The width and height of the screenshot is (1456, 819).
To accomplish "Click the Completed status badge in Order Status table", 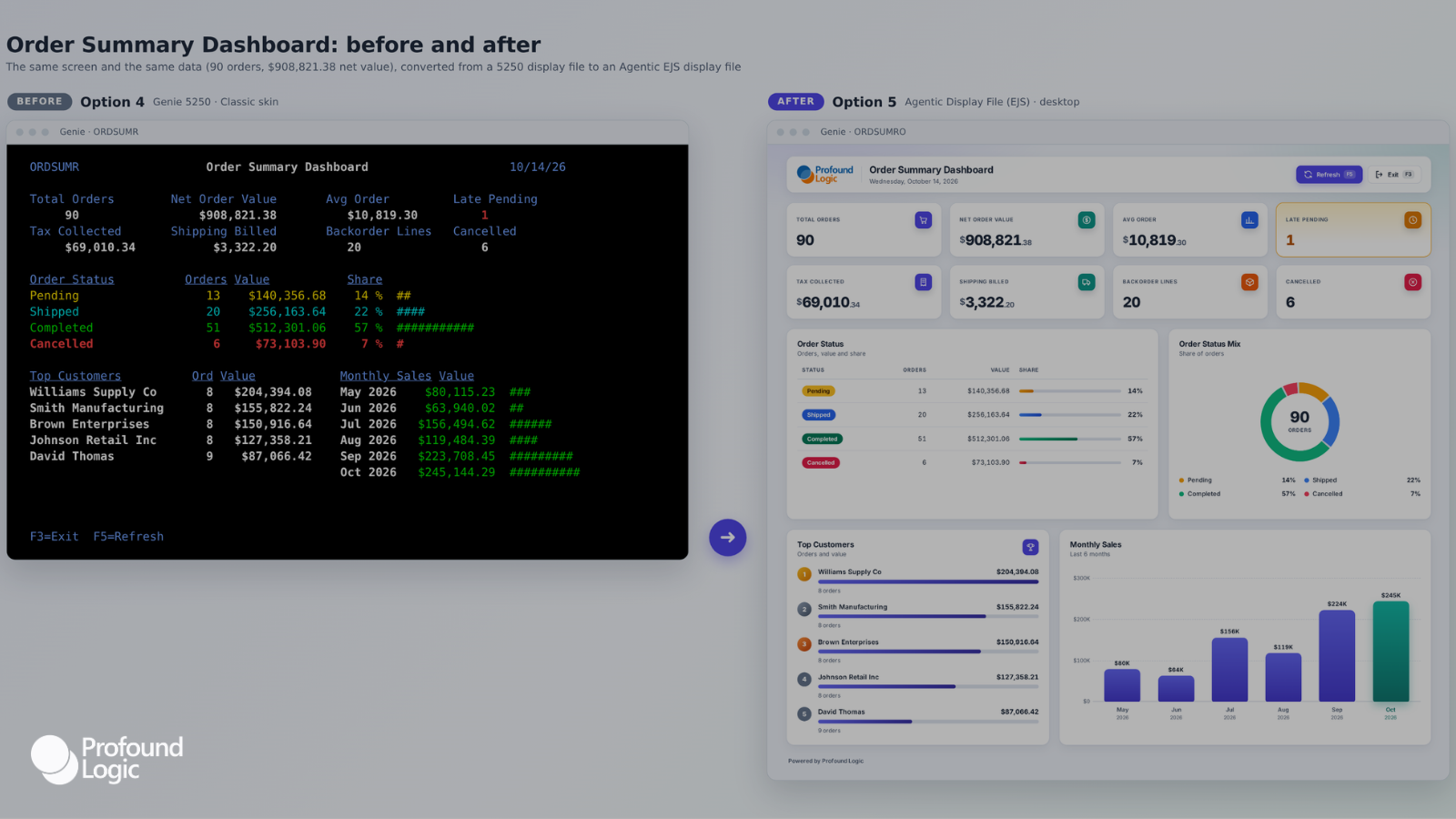I will coord(822,439).
